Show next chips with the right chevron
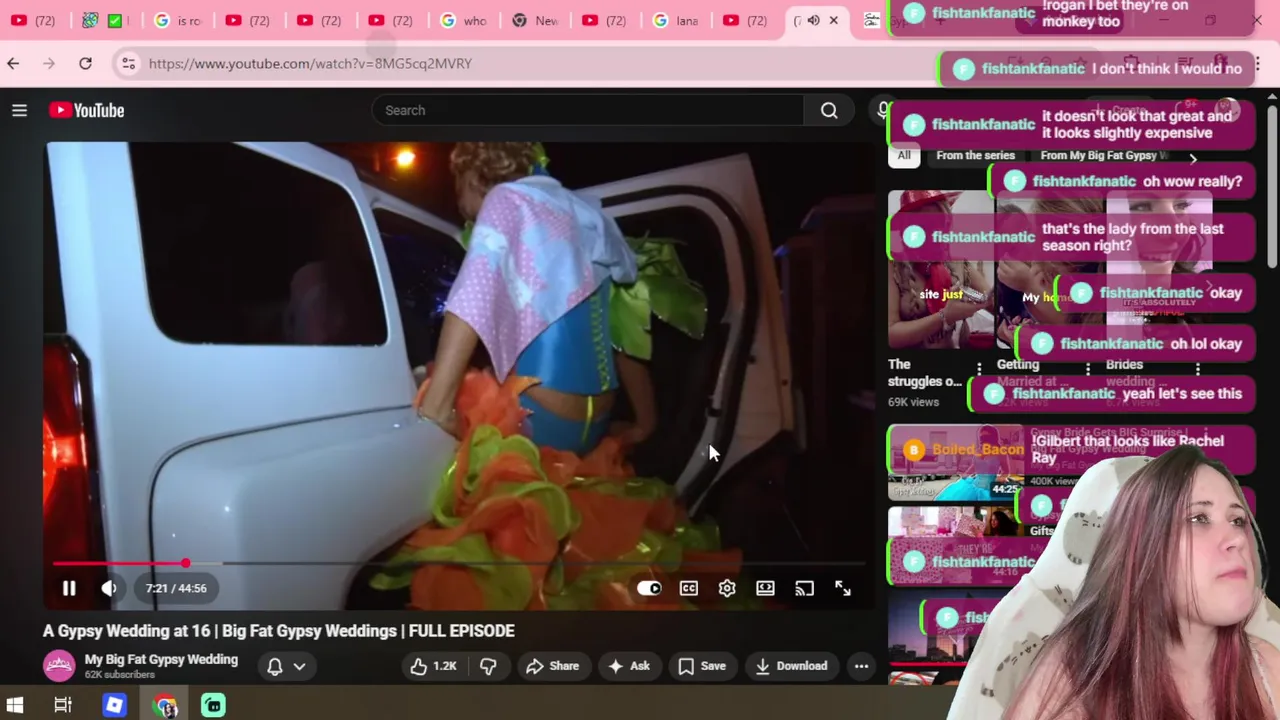The image size is (1280, 720). pyautogui.click(x=1193, y=158)
